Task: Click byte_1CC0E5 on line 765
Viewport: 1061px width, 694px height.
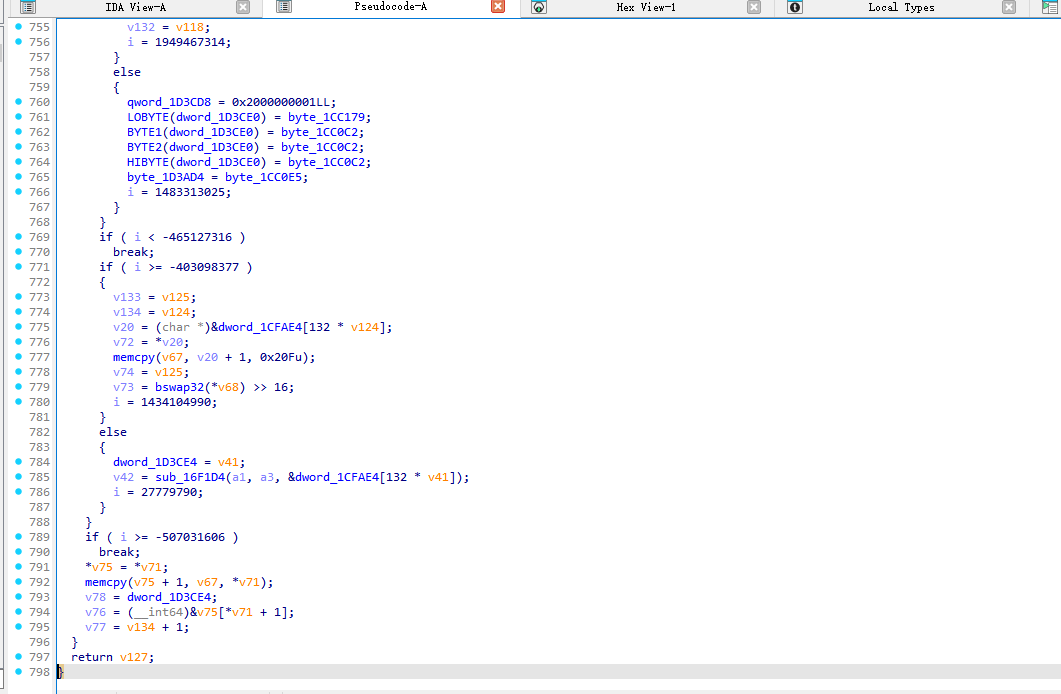Action: pos(263,177)
